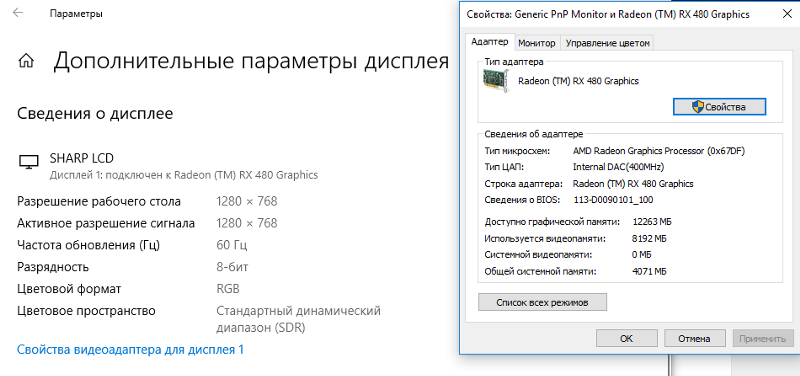Click the BIOS value 113-D0090101_100
This screenshot has height=376, width=800.
613,200
